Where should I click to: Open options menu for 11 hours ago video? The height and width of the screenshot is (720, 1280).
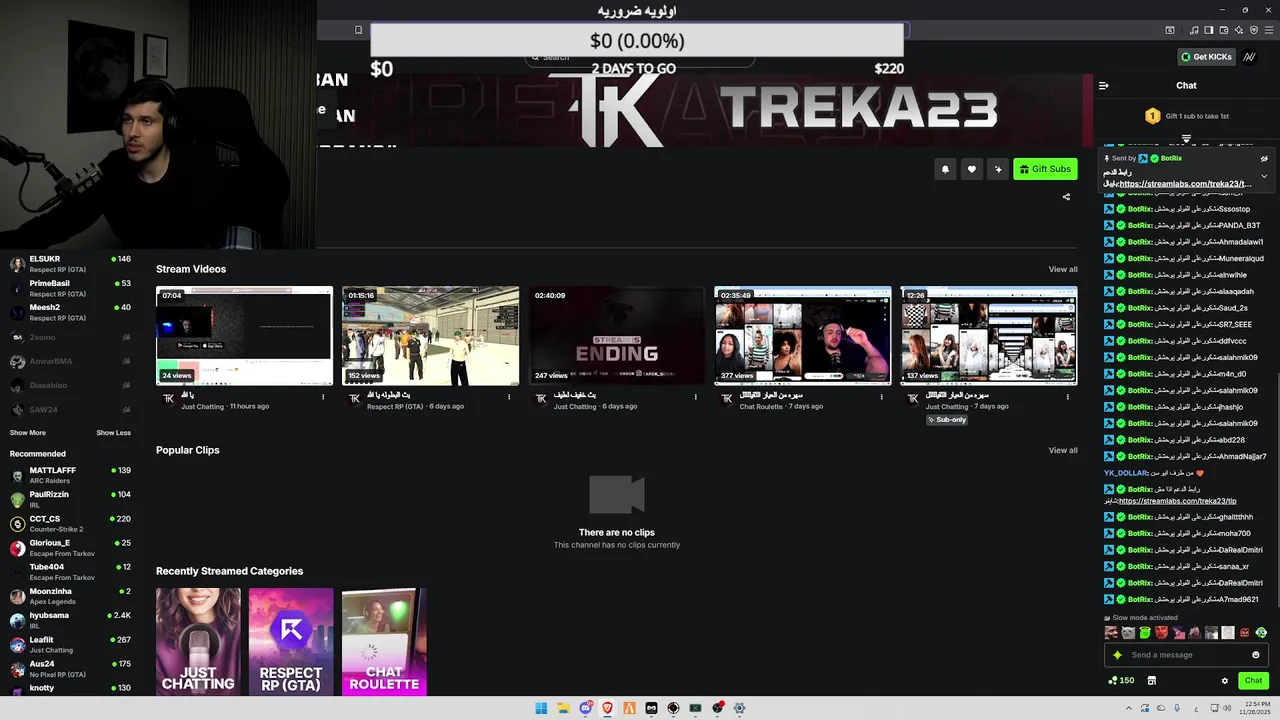pos(323,397)
